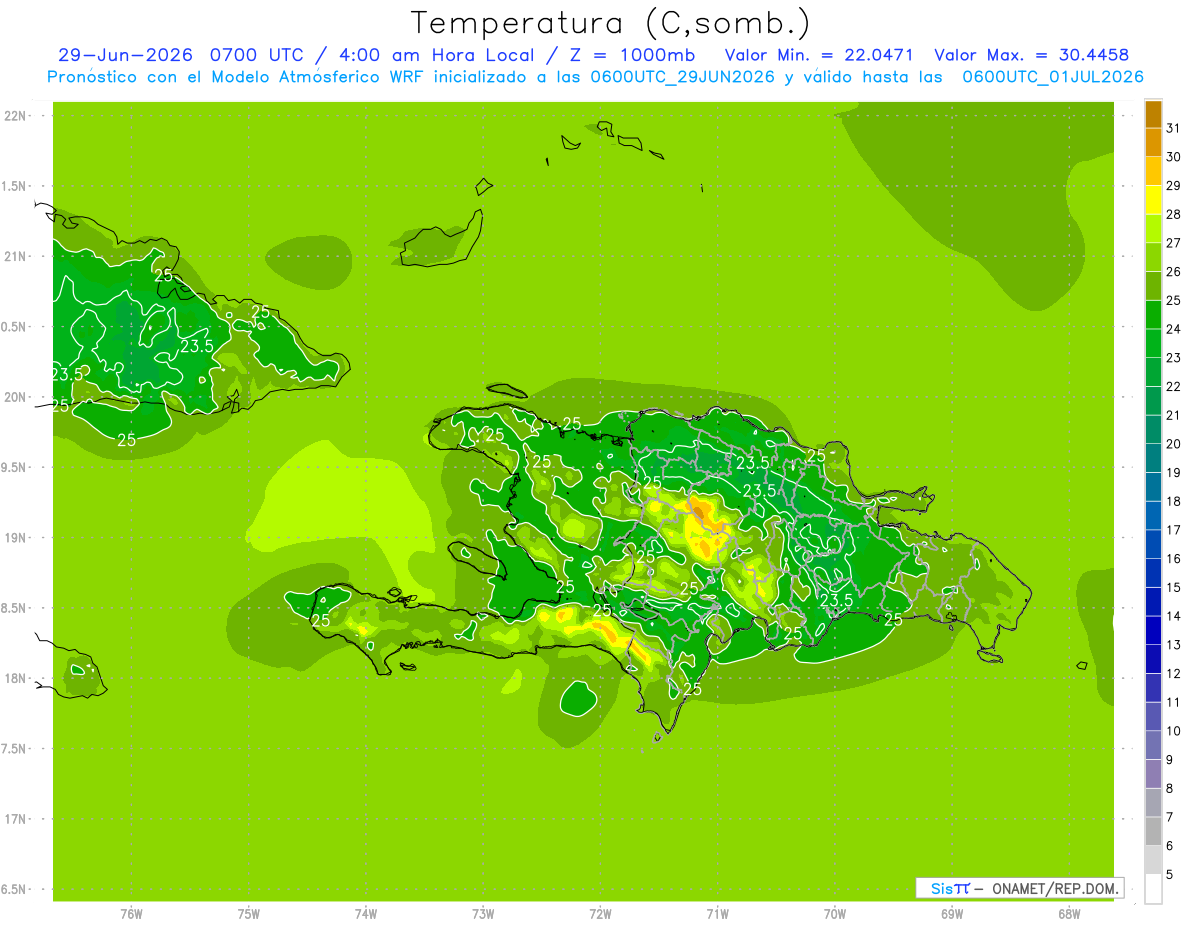Click the legend value 25

[x=1174, y=300]
